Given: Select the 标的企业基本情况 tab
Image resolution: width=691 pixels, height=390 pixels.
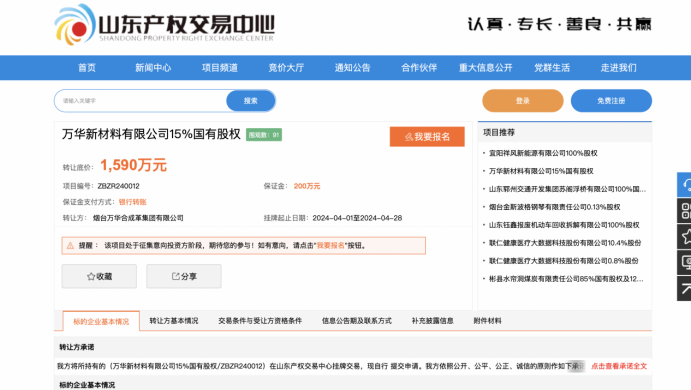Looking at the screenshot, I should point(101,321).
